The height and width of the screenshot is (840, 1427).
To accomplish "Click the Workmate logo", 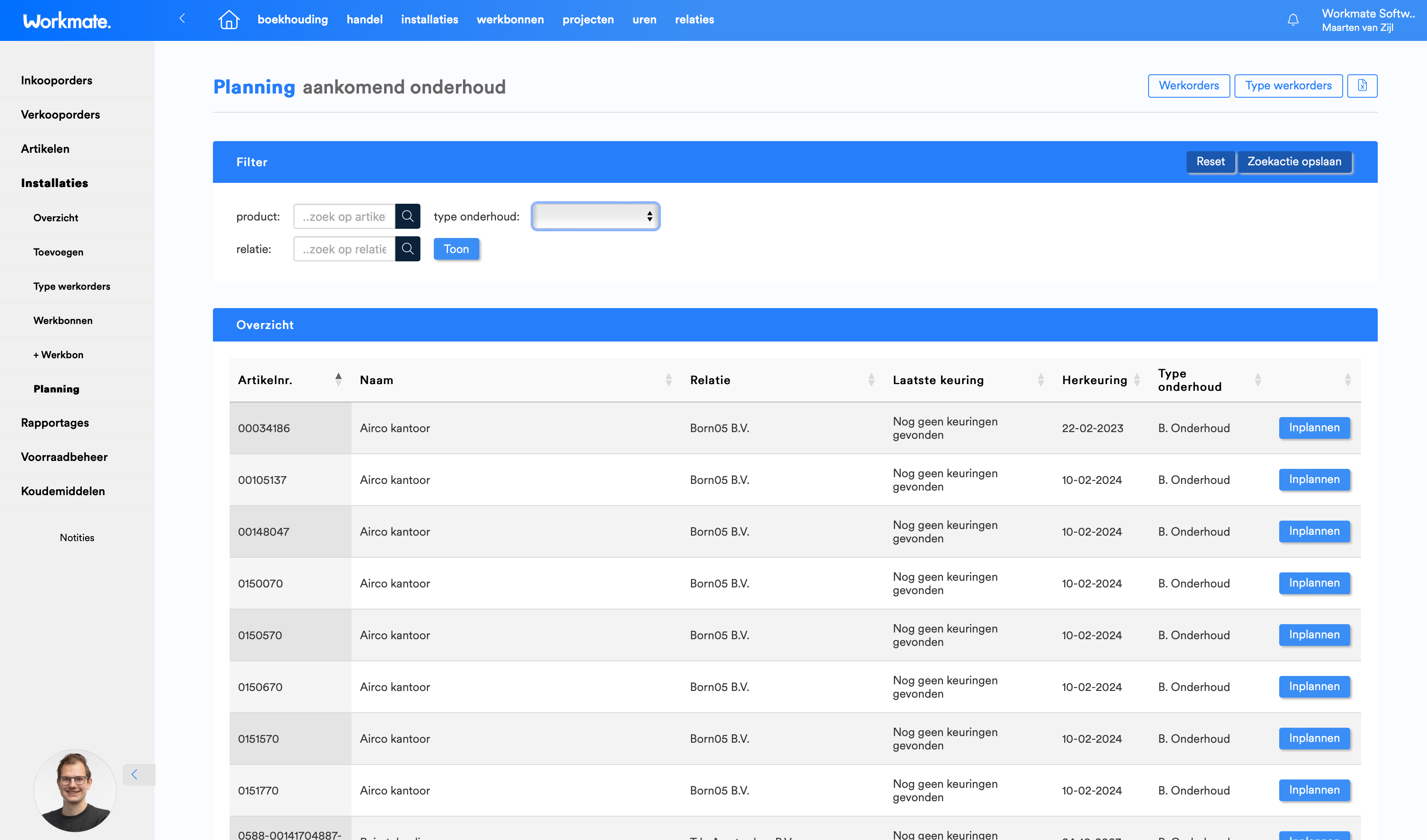I will point(67,21).
